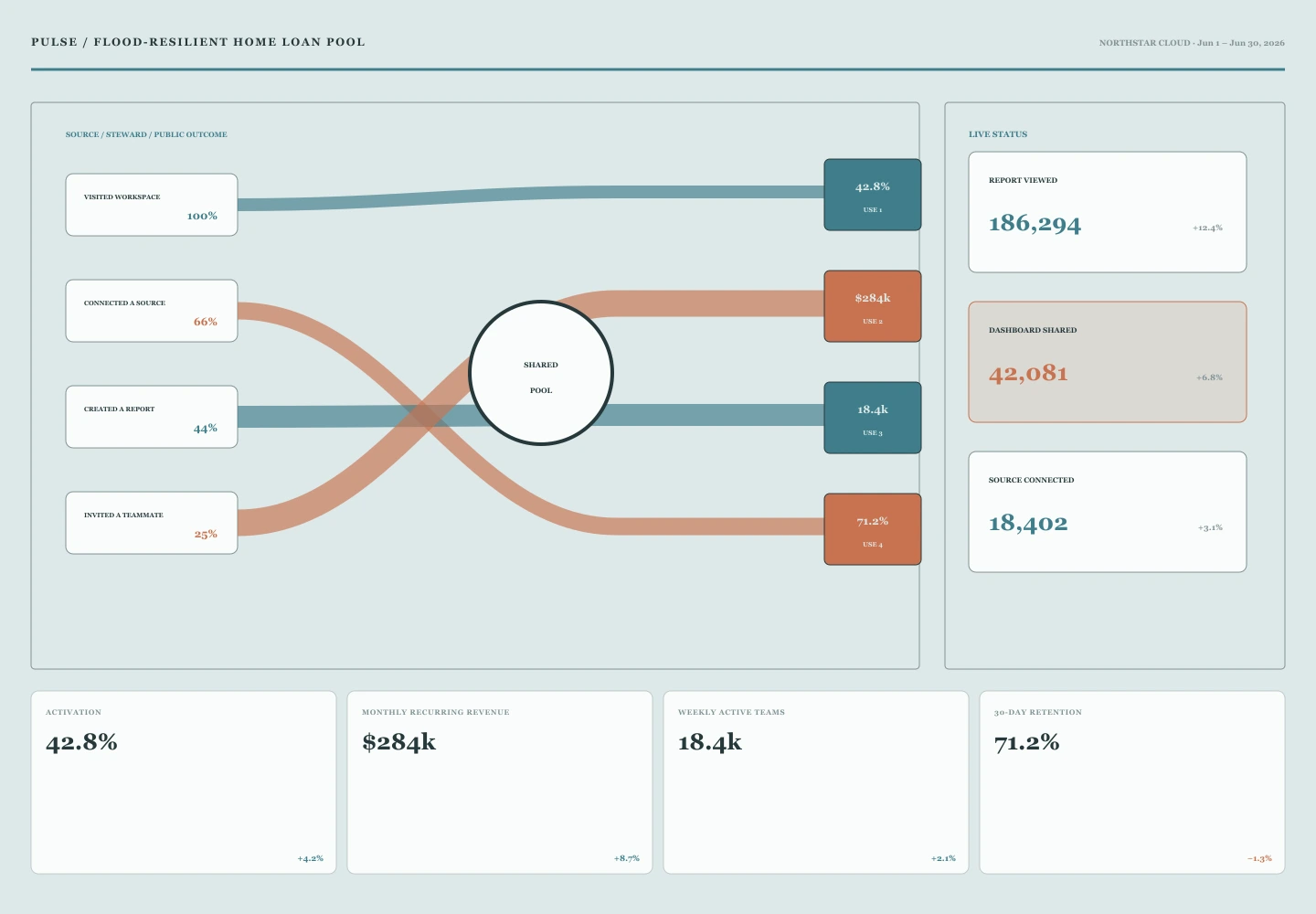Select the Connected a Source node

tap(152, 311)
